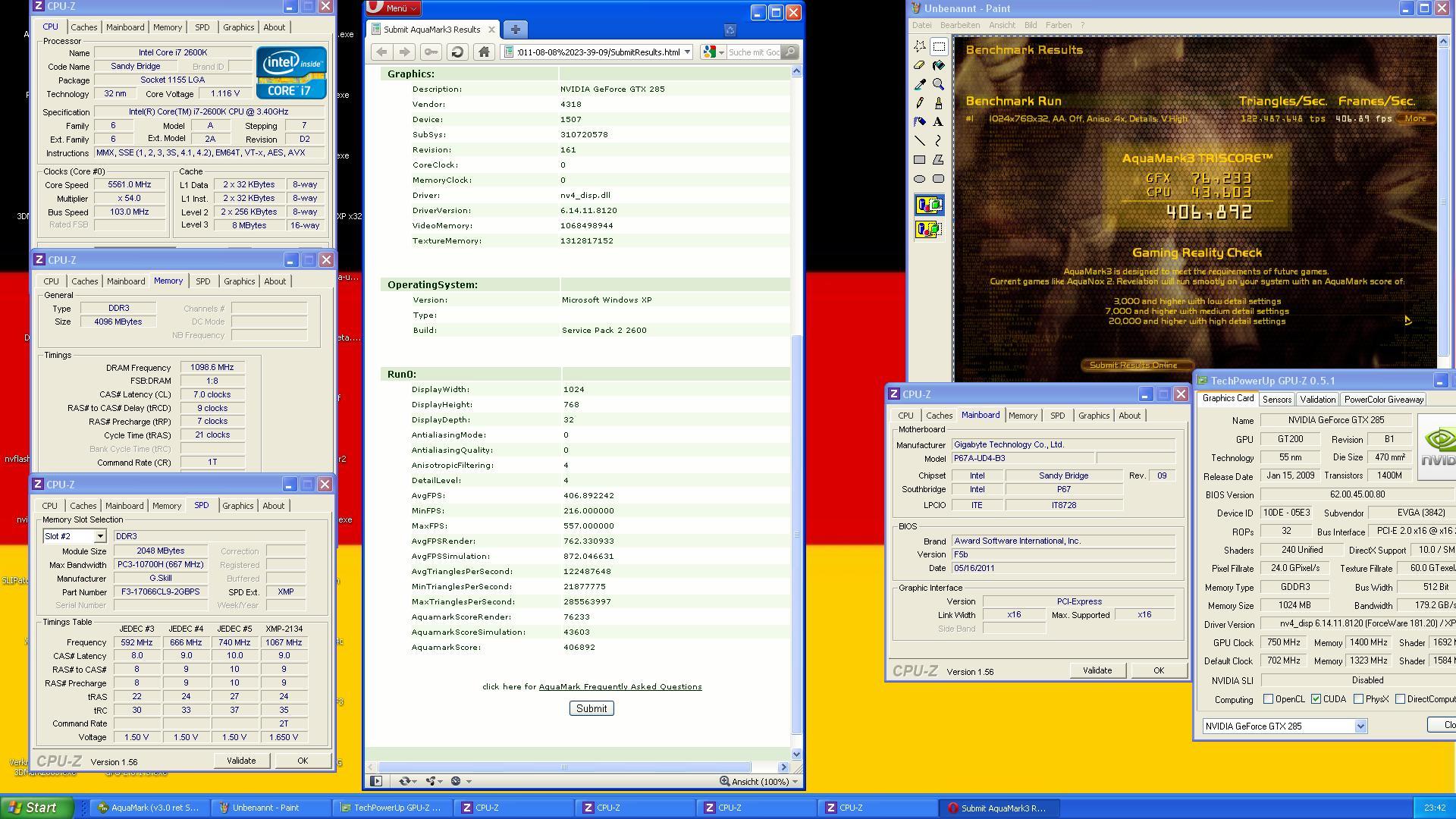Open the address bar URL dropdown
Viewport: 1456px width, 819px height.
tap(687, 52)
